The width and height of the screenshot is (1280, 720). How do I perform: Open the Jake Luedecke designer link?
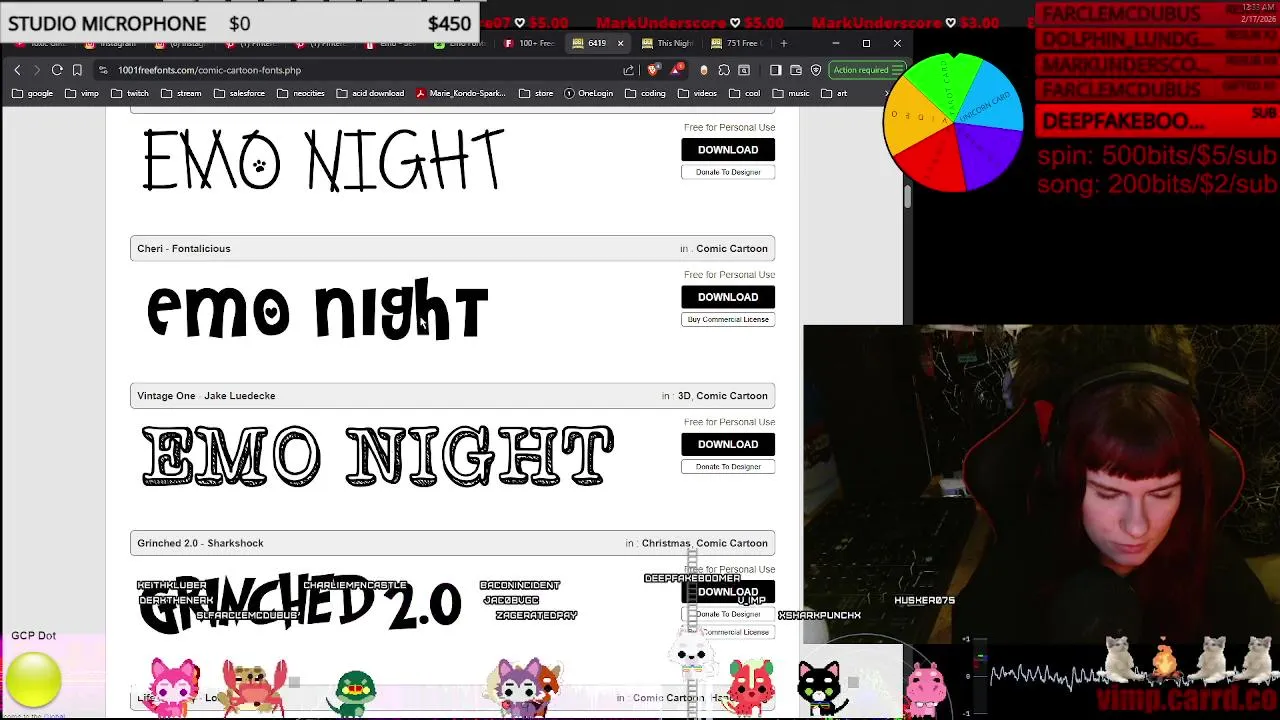click(239, 396)
